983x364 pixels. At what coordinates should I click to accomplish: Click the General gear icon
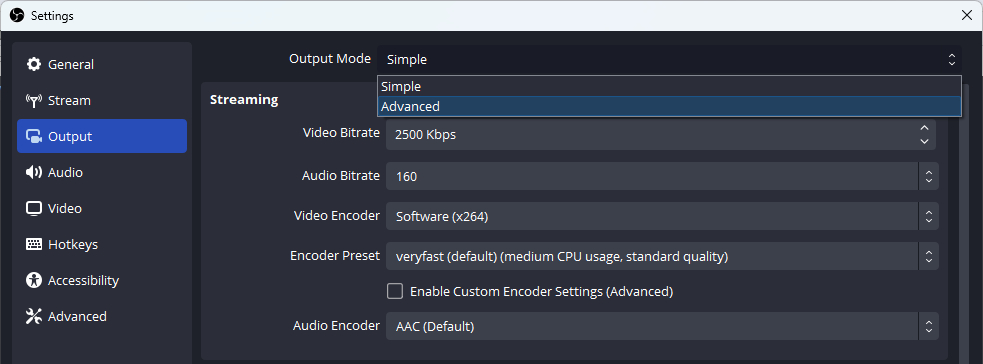click(33, 64)
